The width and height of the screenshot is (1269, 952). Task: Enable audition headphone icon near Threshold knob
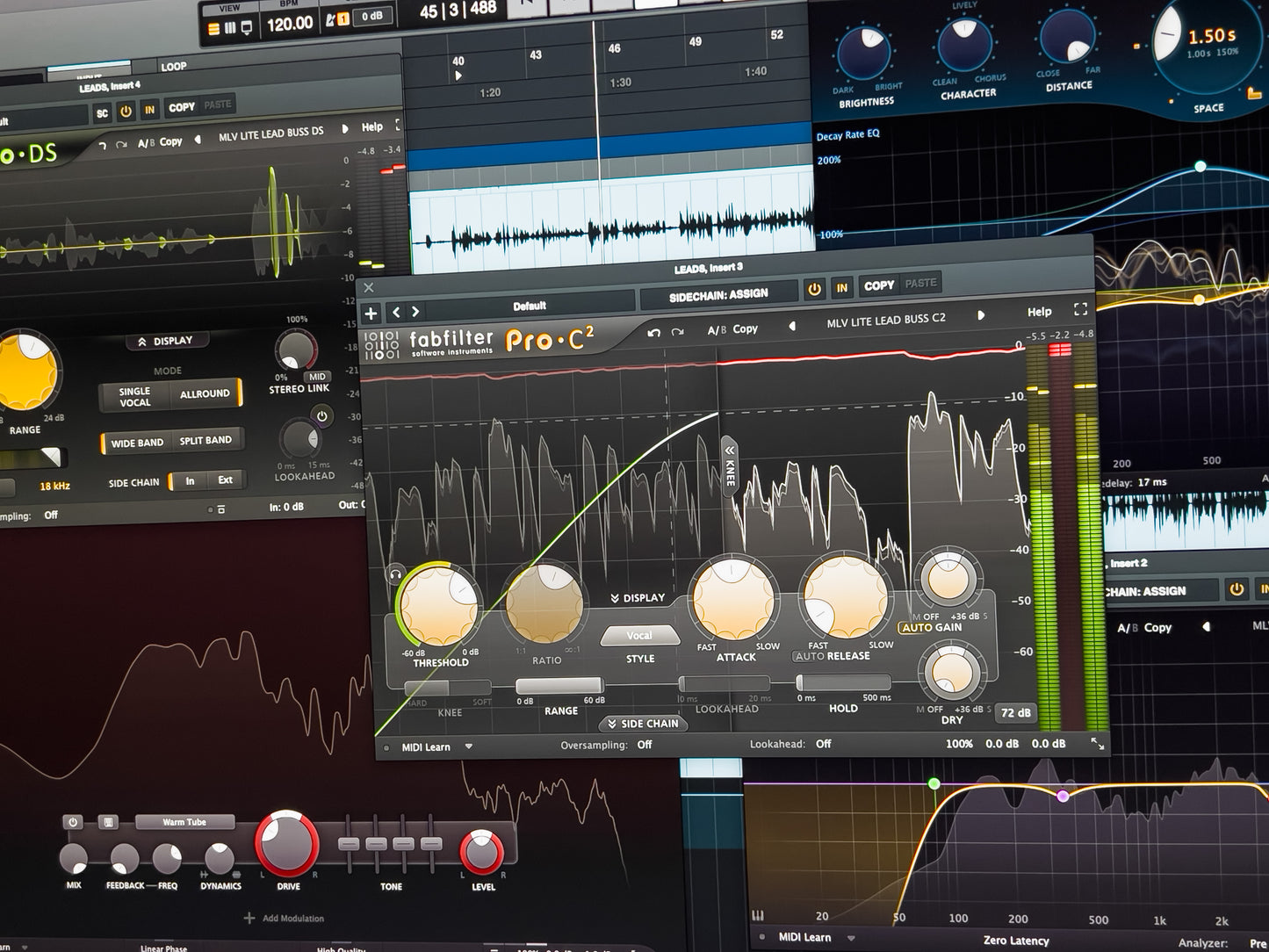tap(395, 574)
